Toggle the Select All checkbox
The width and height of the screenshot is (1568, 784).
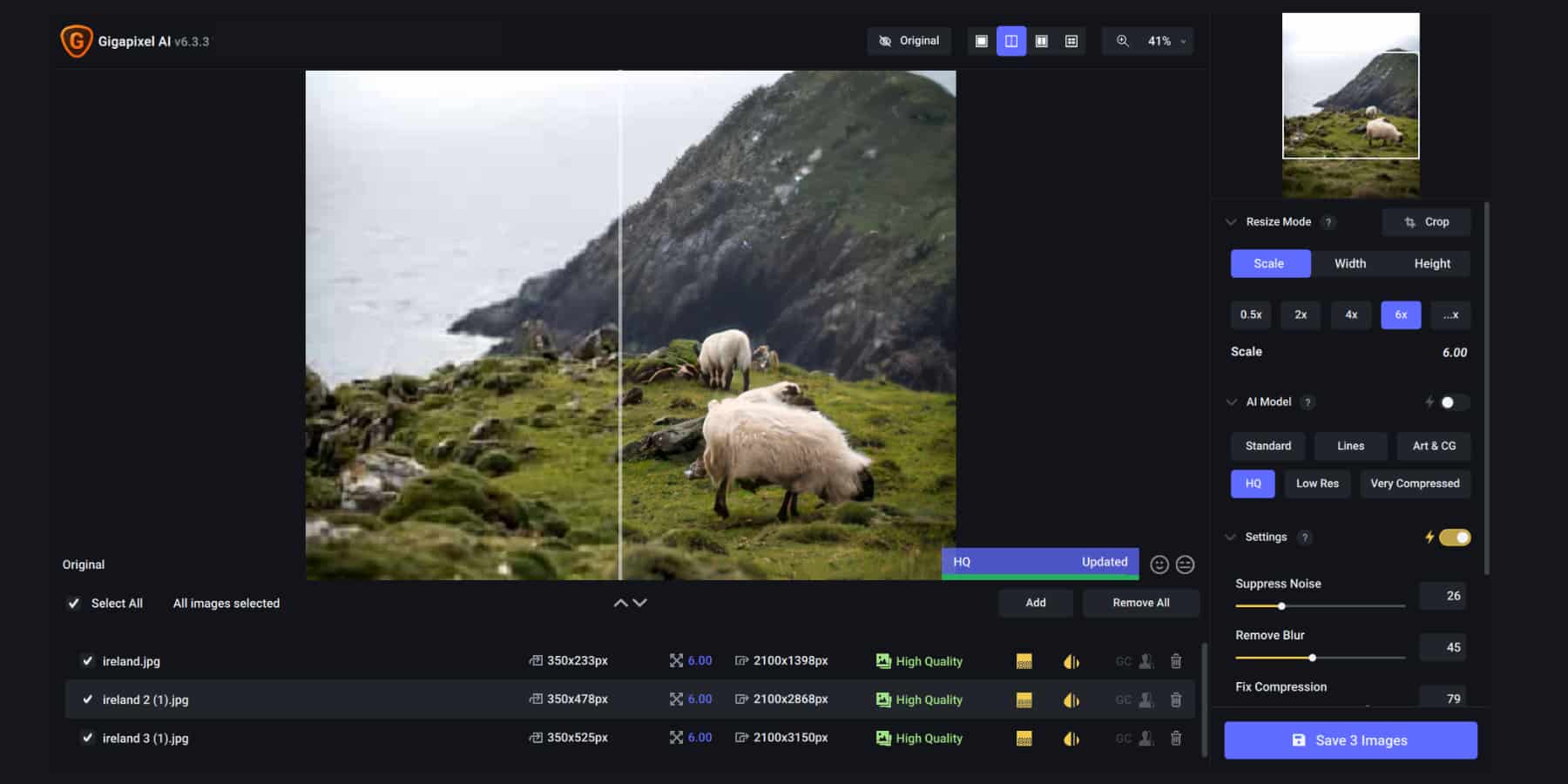tap(73, 603)
